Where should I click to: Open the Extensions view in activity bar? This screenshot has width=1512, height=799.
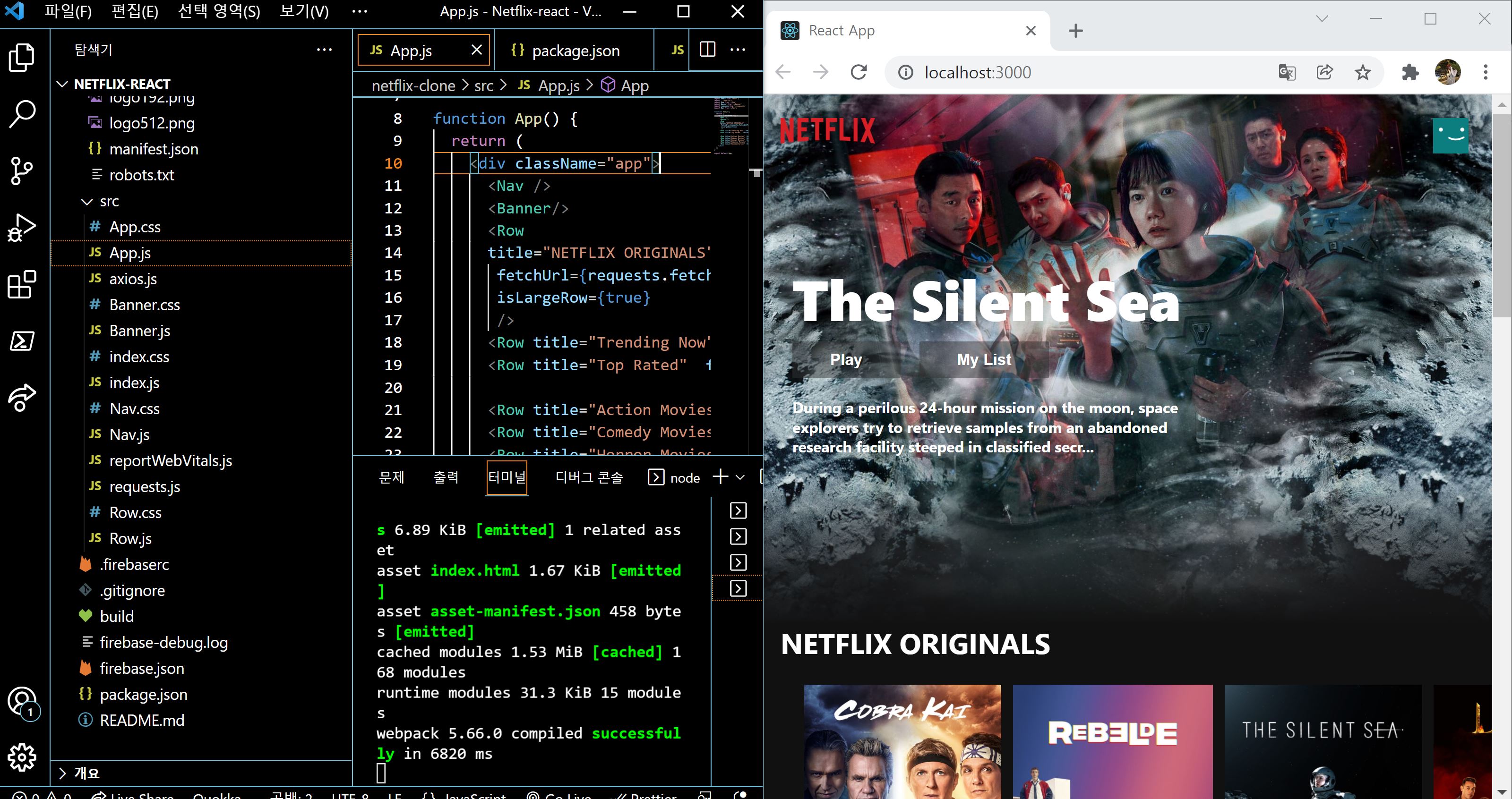pyautogui.click(x=22, y=285)
